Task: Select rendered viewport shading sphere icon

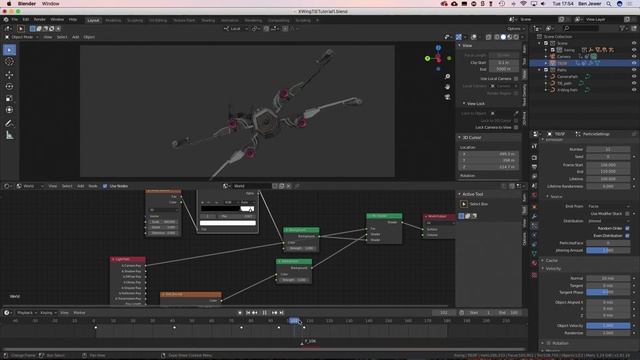Action: click(x=516, y=37)
